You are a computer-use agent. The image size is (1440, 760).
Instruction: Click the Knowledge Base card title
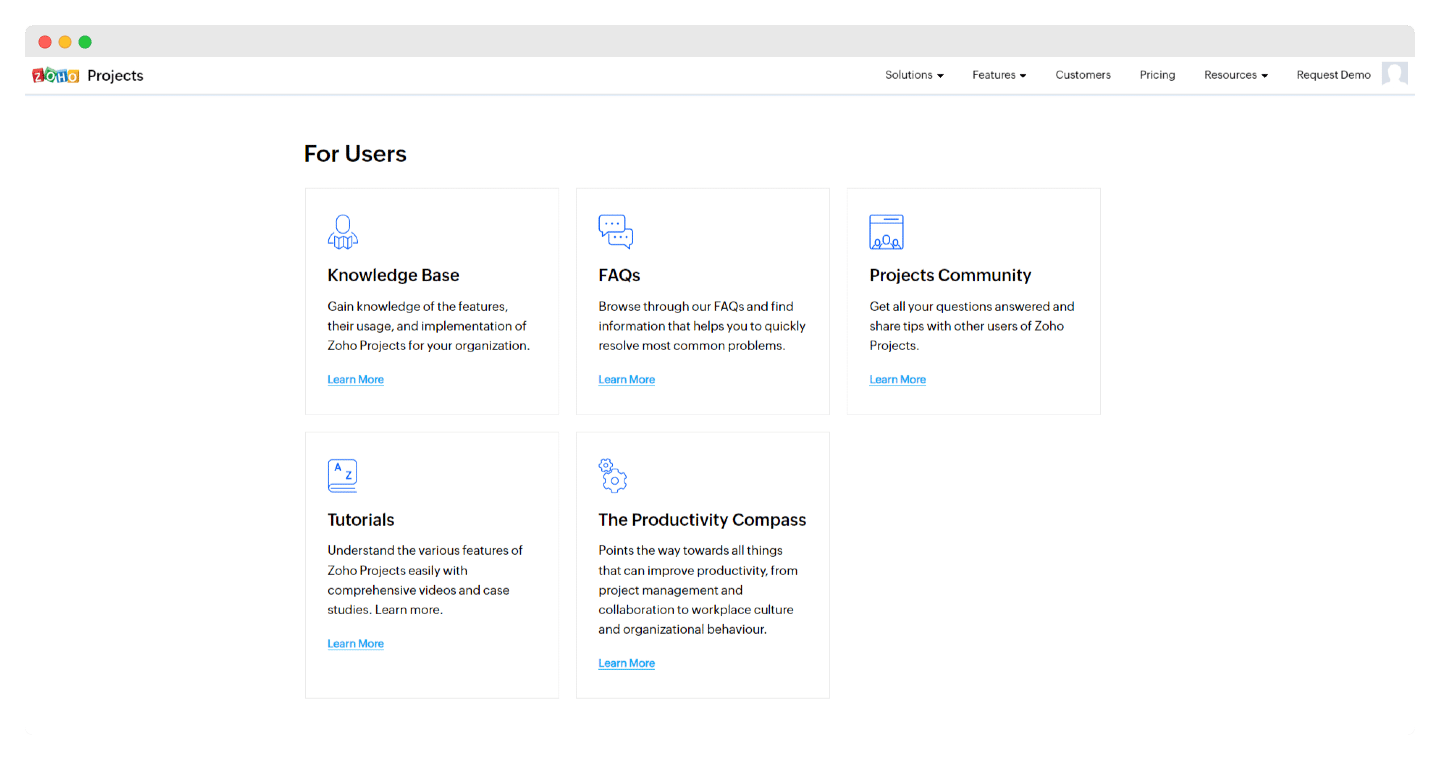pyautogui.click(x=394, y=275)
